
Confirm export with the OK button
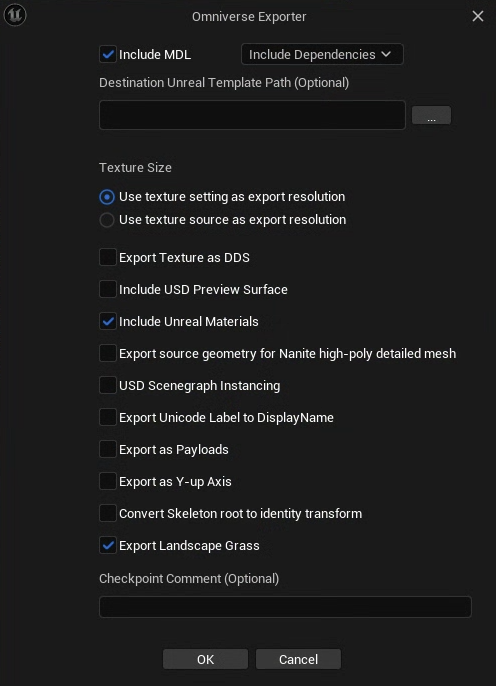(x=205, y=659)
